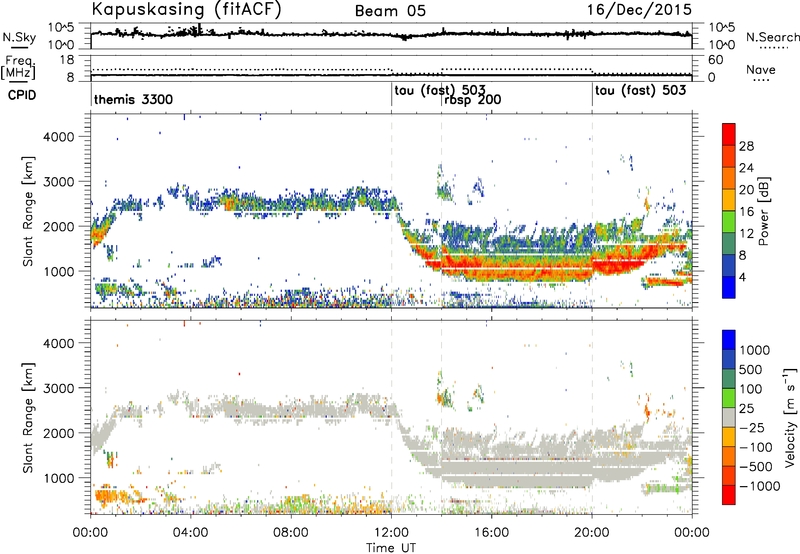The height and width of the screenshot is (554, 800).
Task: Click velocity colorbar tick value 1000
Action: click(755, 350)
